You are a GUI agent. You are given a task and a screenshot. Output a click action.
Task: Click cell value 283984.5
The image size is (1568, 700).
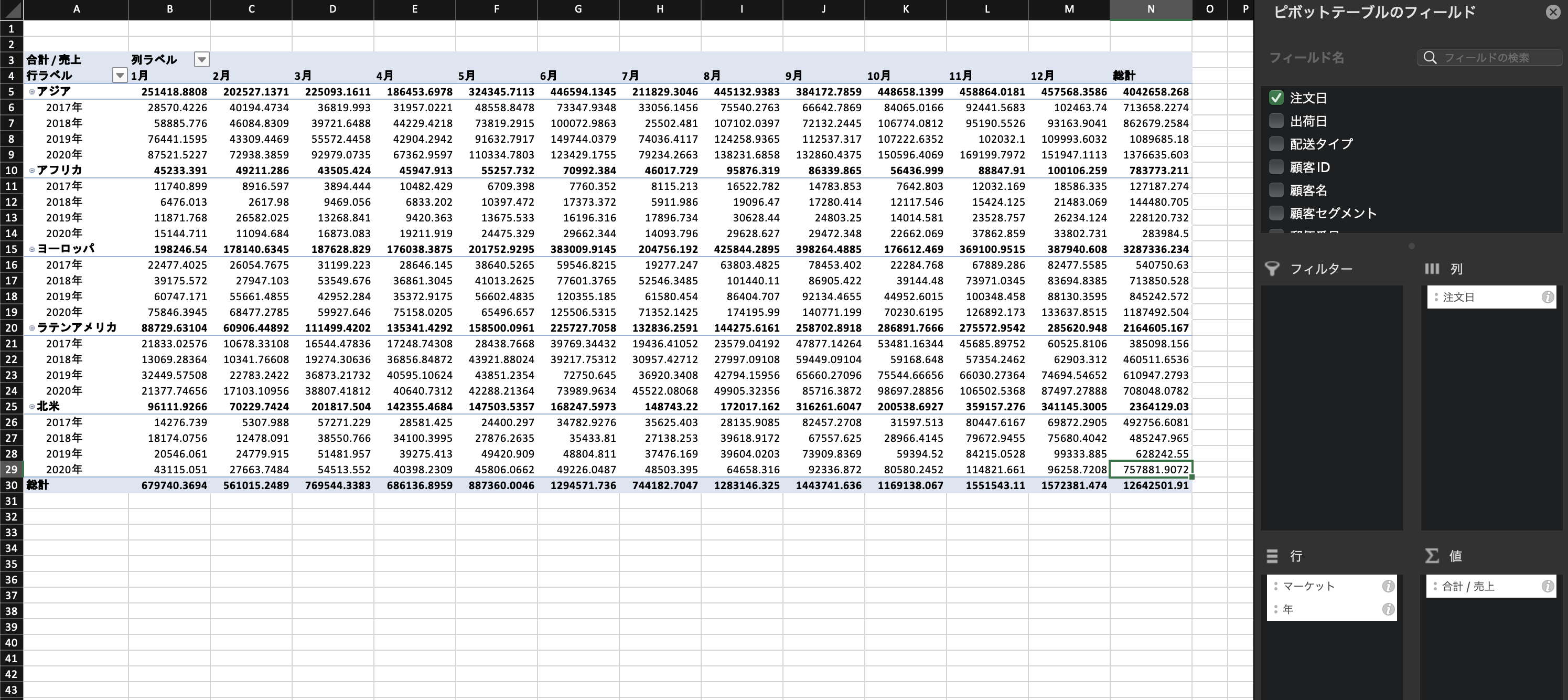point(1151,234)
